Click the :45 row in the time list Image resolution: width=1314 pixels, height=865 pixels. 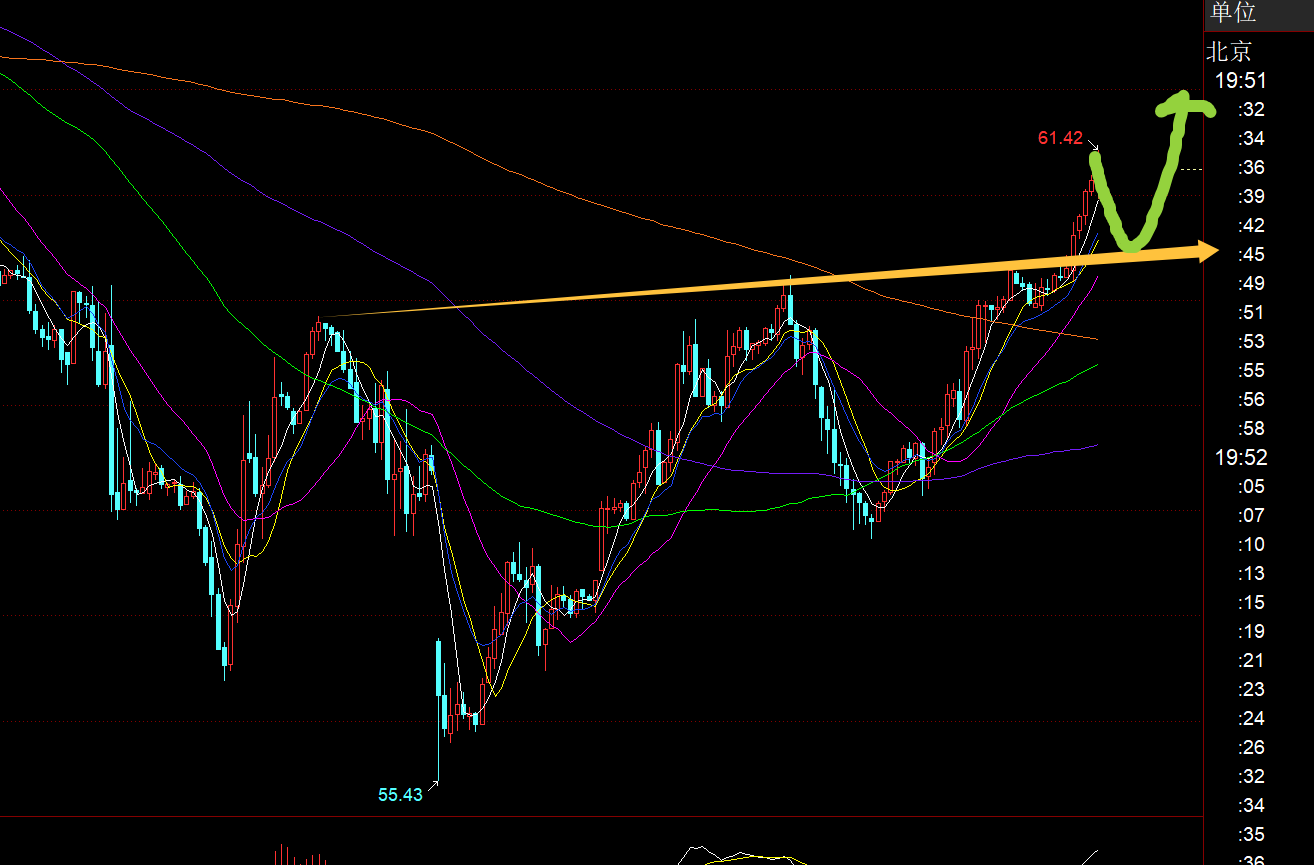(1251, 254)
